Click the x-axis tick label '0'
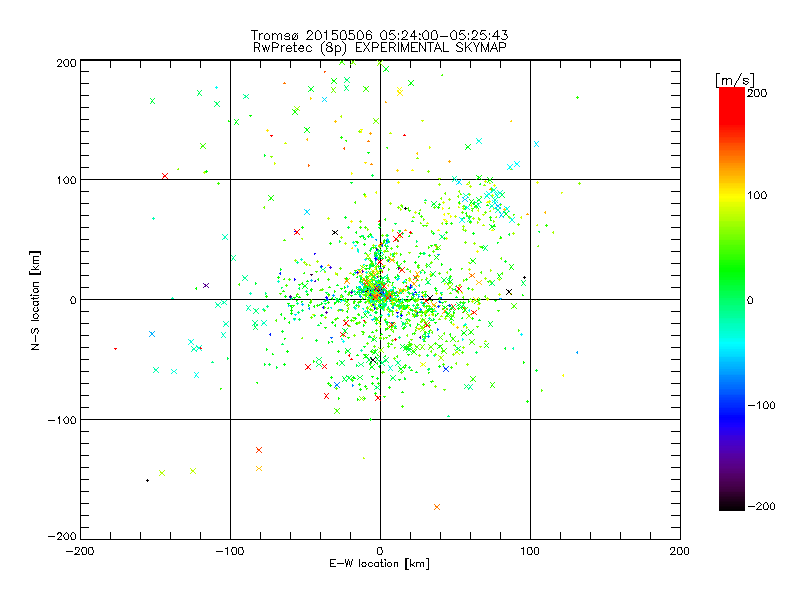 tap(380, 551)
